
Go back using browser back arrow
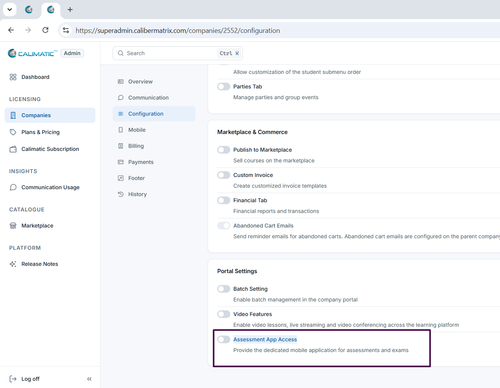(11, 30)
